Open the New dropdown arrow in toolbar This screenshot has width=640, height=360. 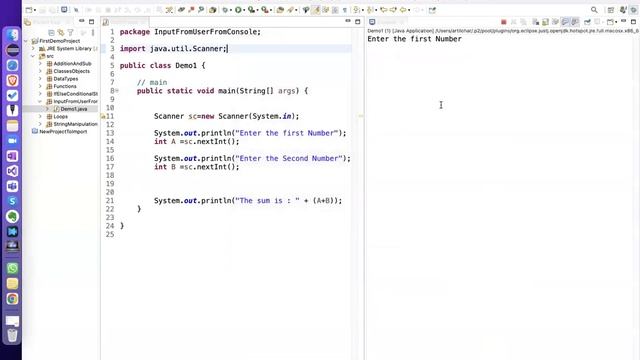[35, 10]
